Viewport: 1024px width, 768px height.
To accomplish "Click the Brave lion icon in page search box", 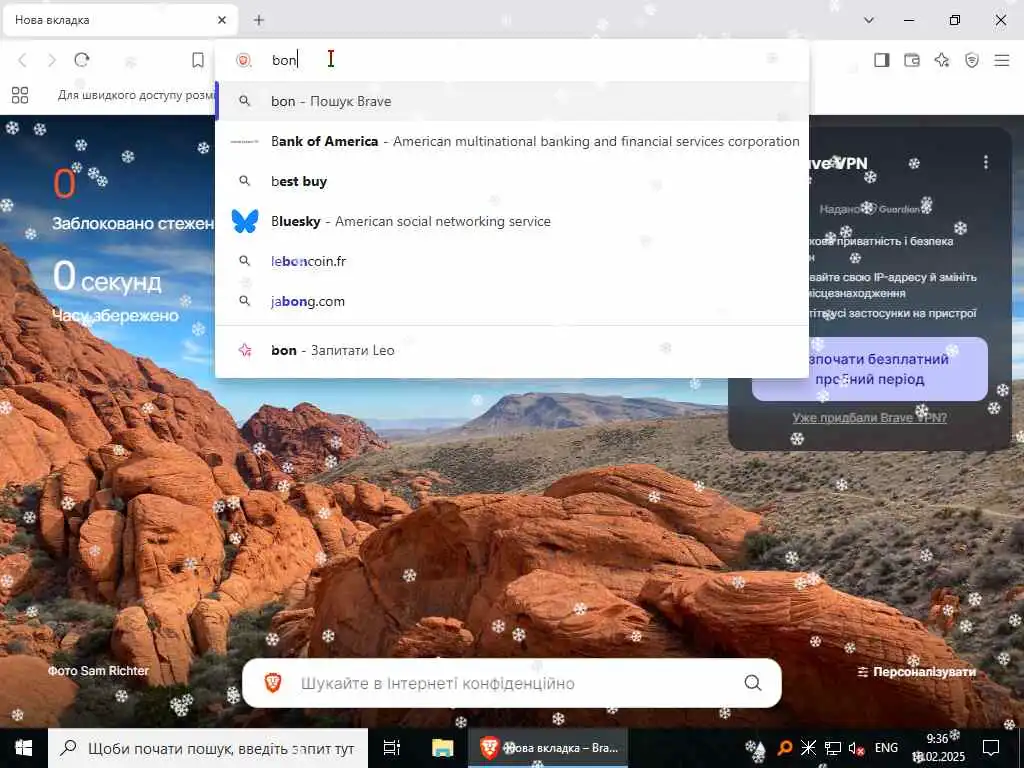I will point(273,683).
